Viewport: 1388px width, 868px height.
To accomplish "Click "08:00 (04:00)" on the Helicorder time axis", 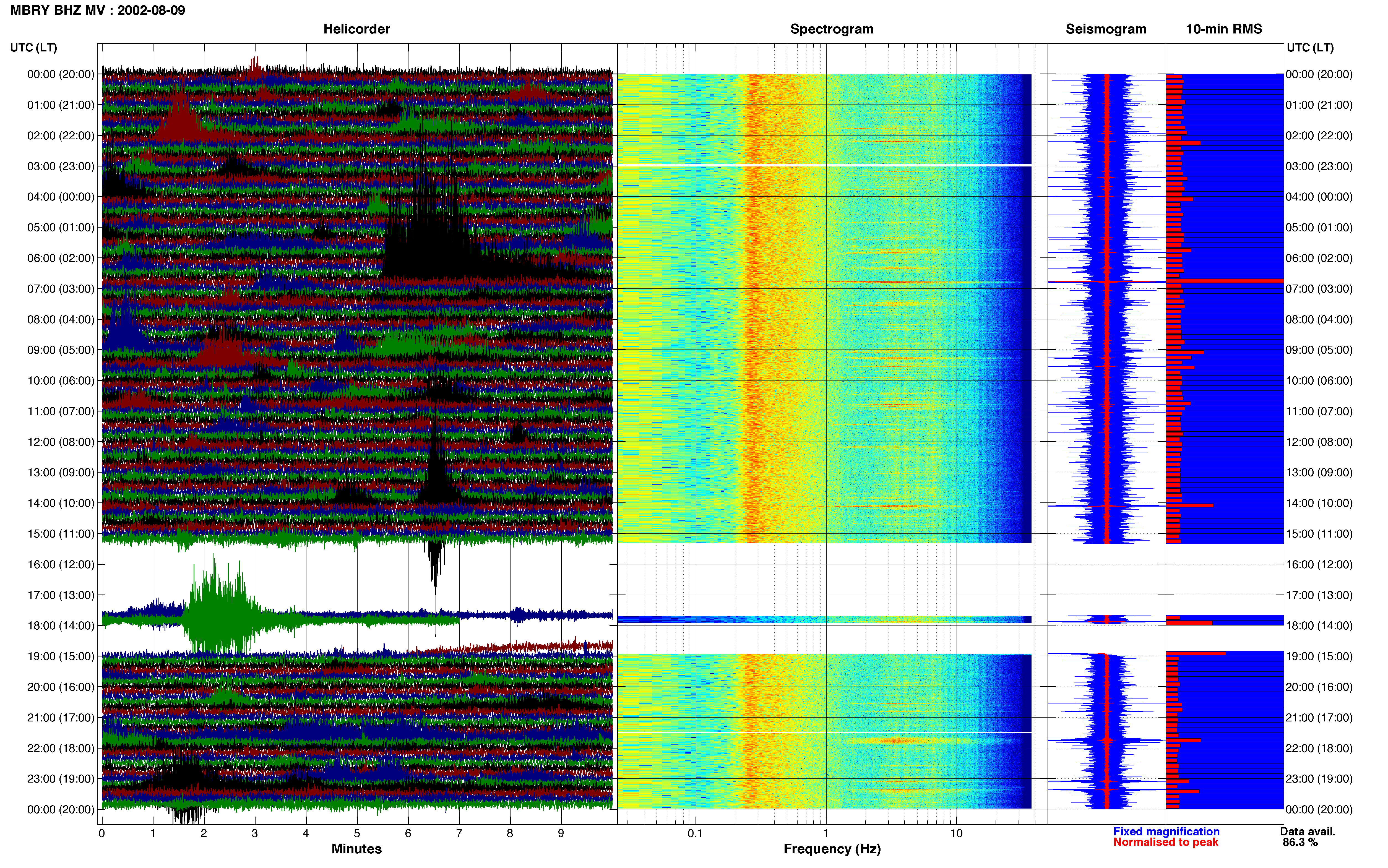I will 61,319.
